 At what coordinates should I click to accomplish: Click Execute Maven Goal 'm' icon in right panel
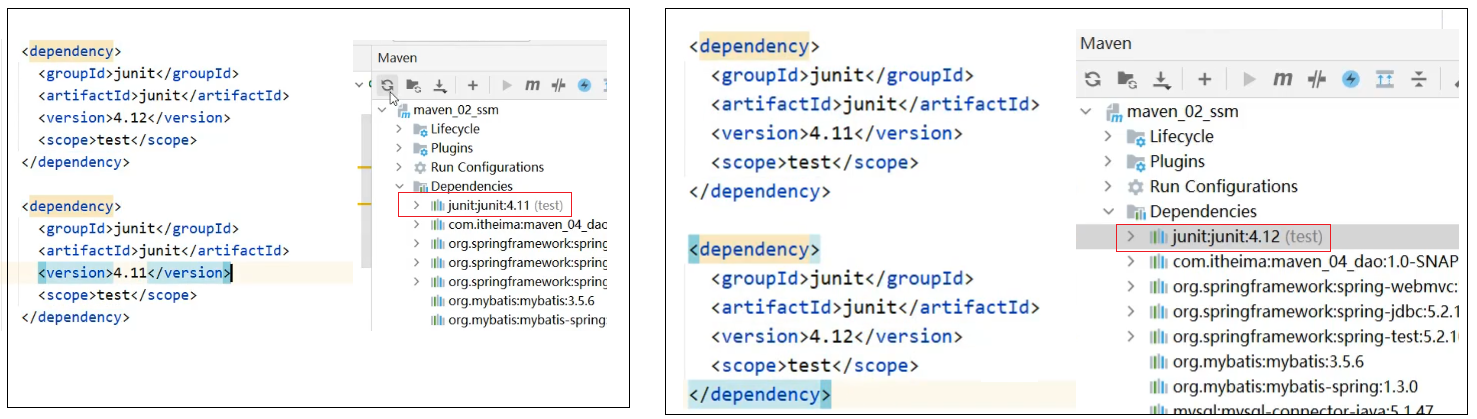1282,79
